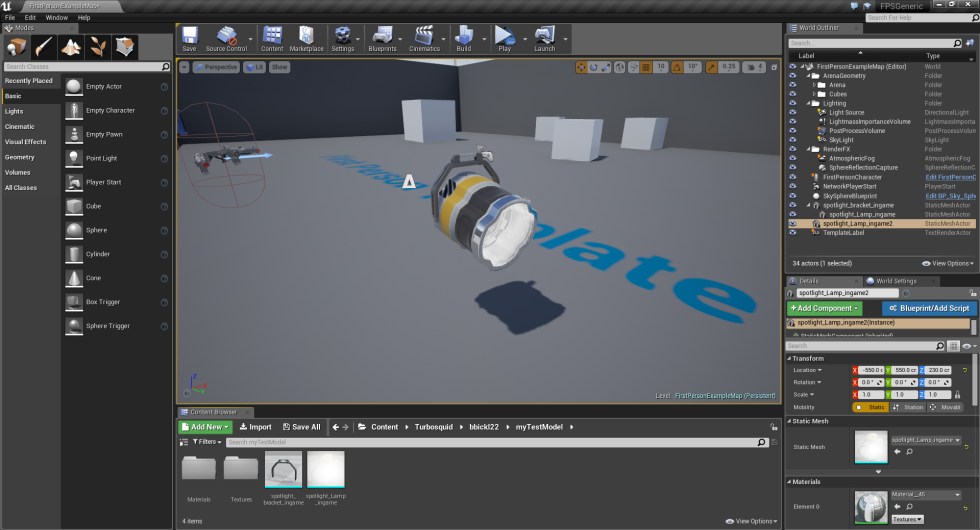Viewport: 980px width, 530px height.
Task: Select the Landscape mode icon
Action: coord(71,46)
